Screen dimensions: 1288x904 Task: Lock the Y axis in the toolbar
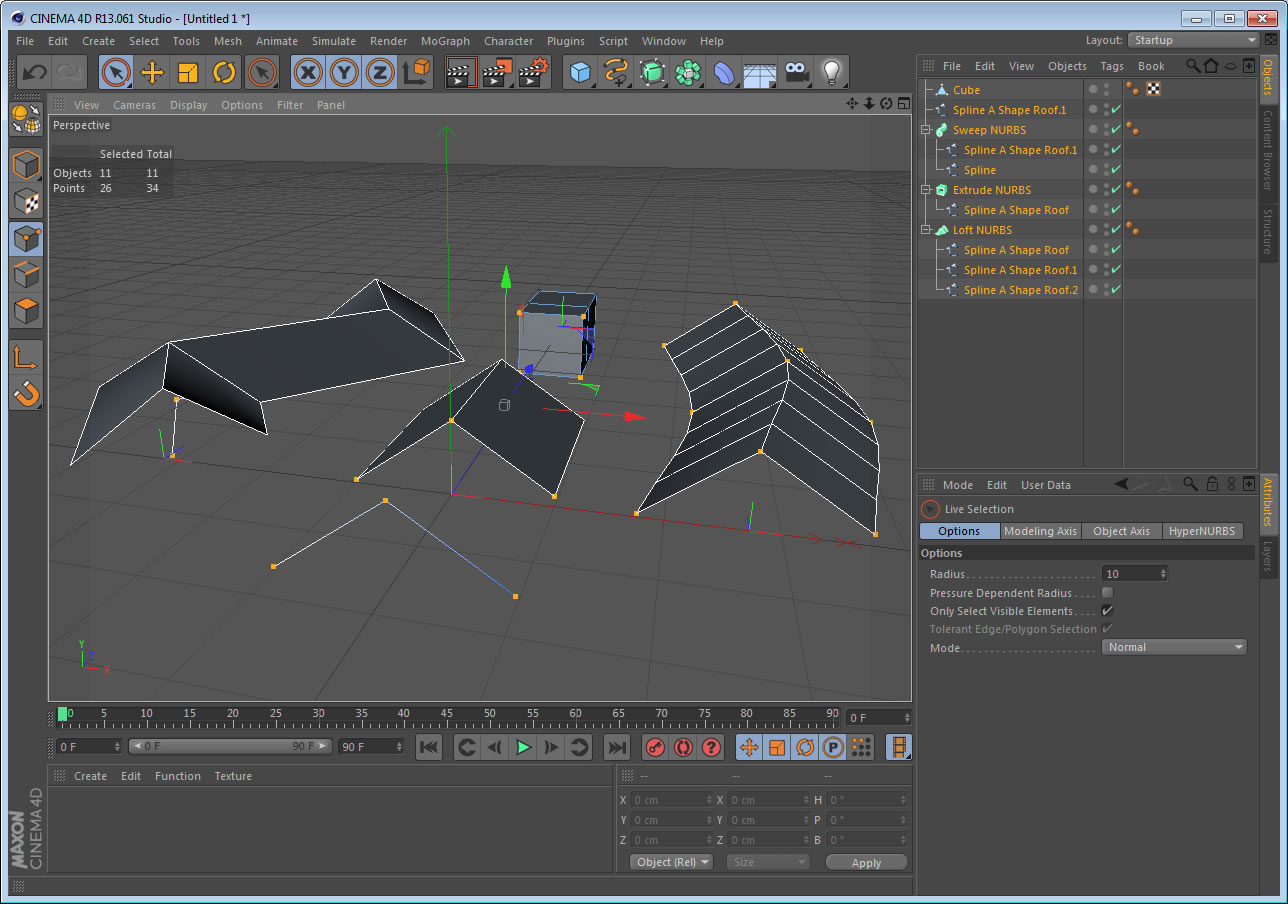click(344, 72)
